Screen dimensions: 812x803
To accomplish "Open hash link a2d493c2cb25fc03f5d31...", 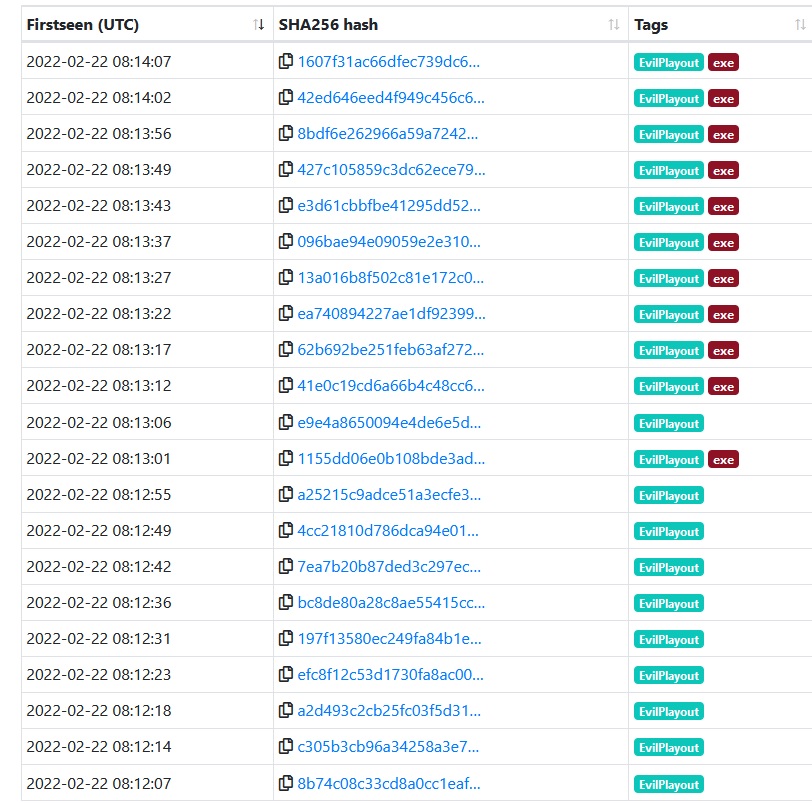I will pos(389,710).
